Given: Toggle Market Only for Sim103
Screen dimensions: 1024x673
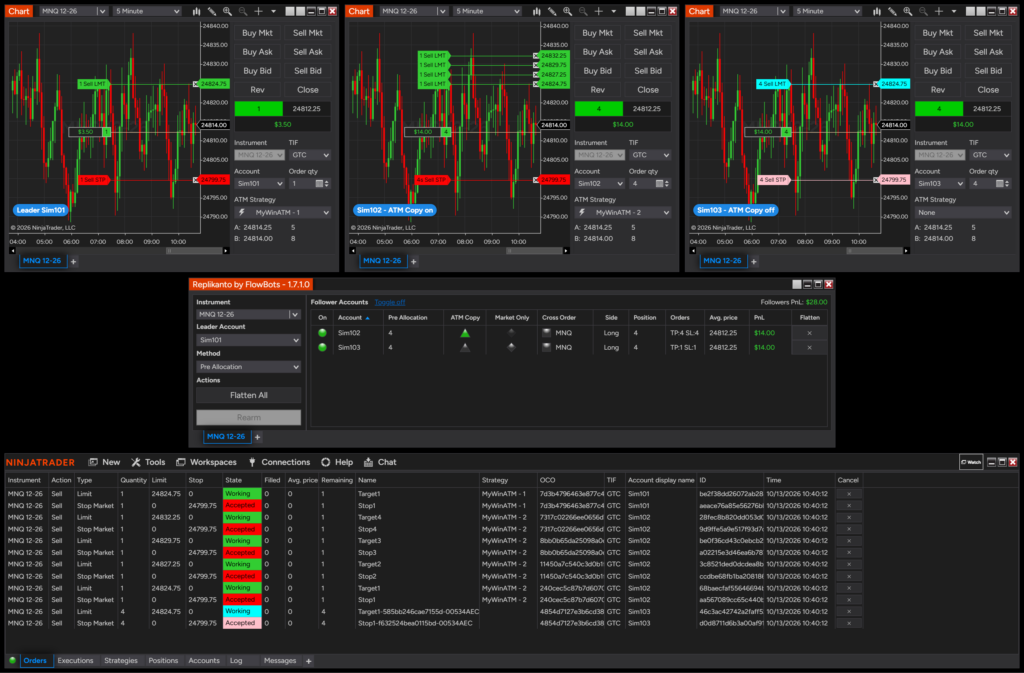Looking at the screenshot, I should (x=511, y=348).
